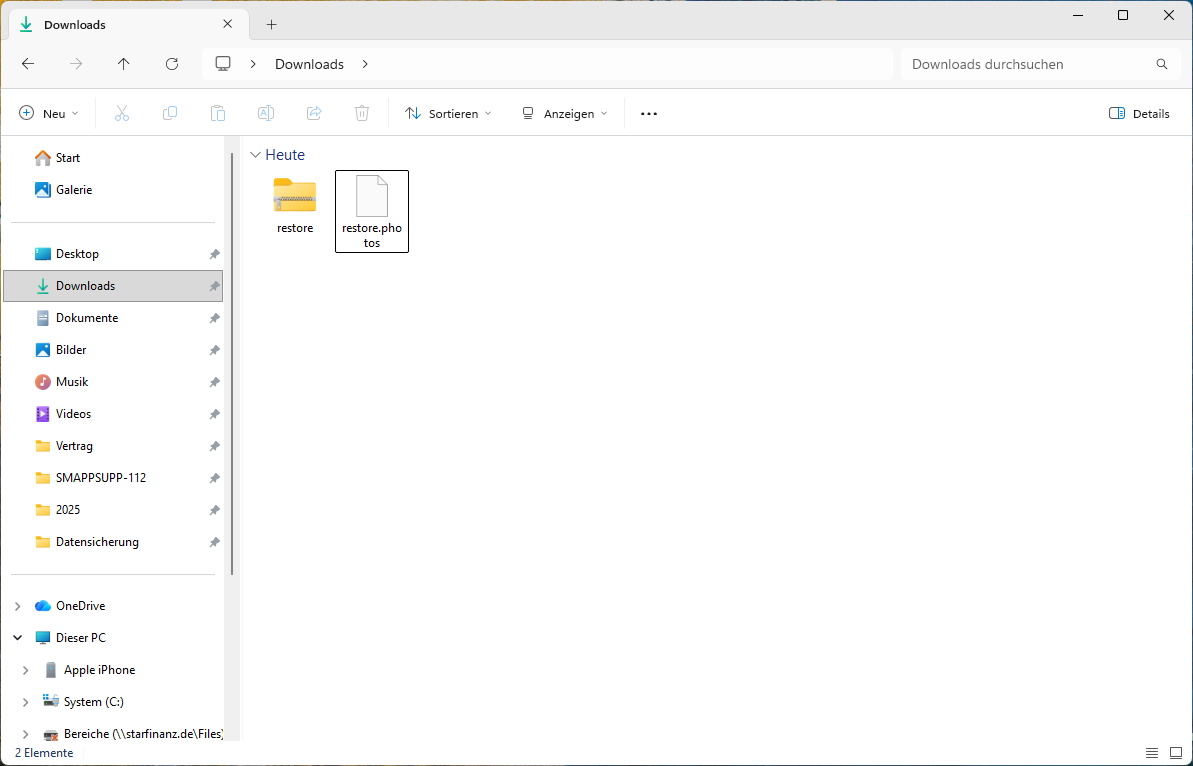Select Downloads in the sidebar
This screenshot has height=766, width=1193.
pyautogui.click(x=113, y=286)
